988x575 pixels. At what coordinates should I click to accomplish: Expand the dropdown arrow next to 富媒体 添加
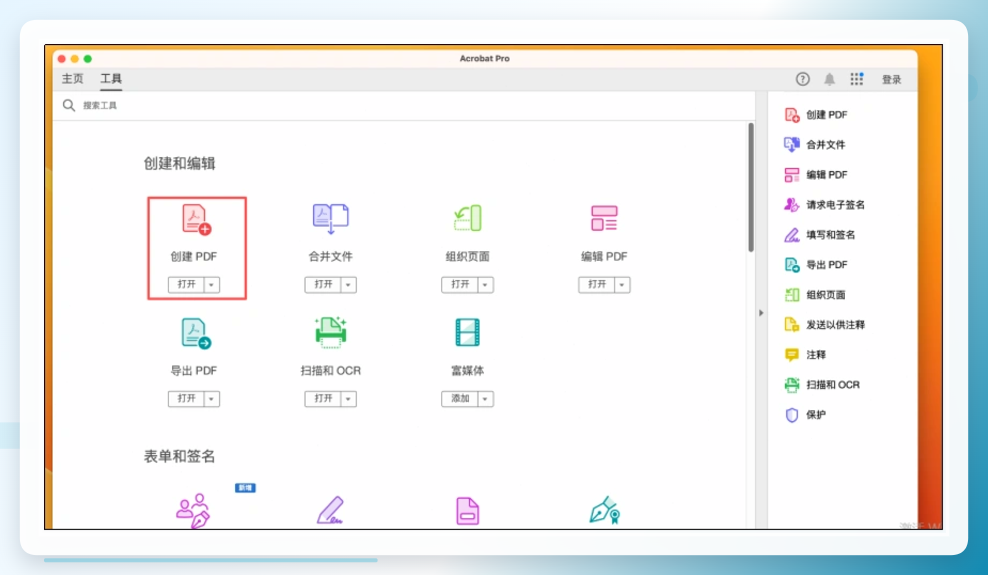tap(485, 399)
